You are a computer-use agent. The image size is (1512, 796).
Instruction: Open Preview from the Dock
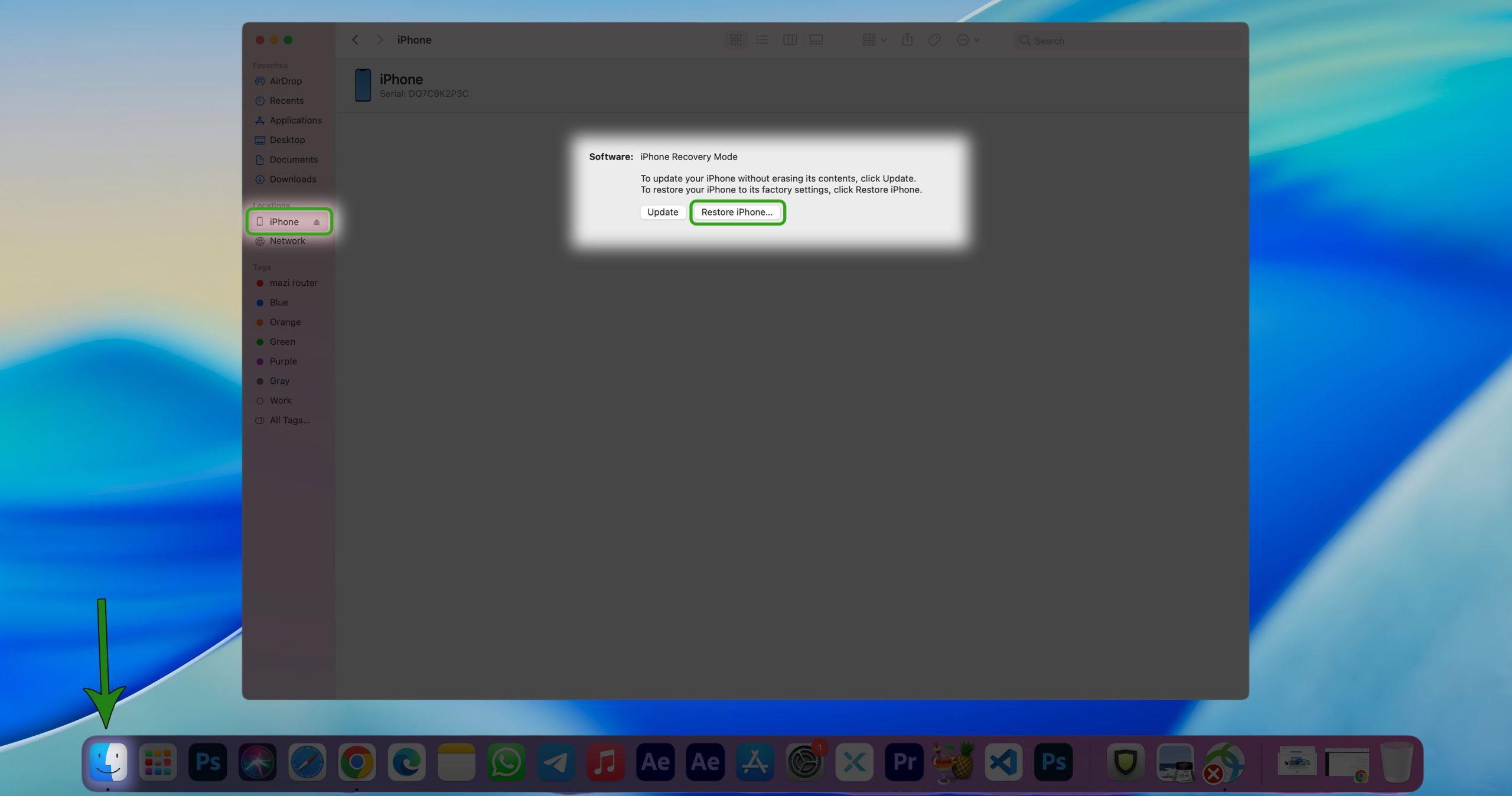point(1175,762)
